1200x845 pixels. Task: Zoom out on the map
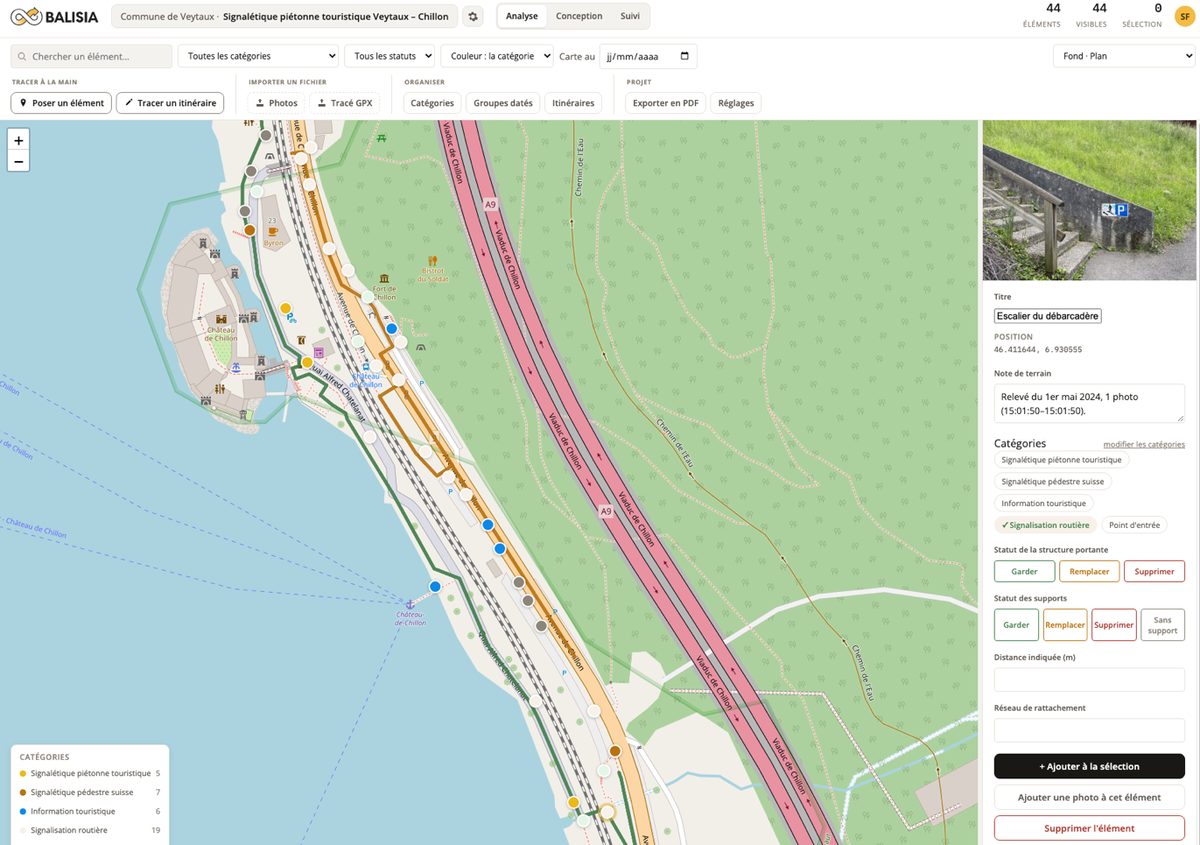coord(18,161)
